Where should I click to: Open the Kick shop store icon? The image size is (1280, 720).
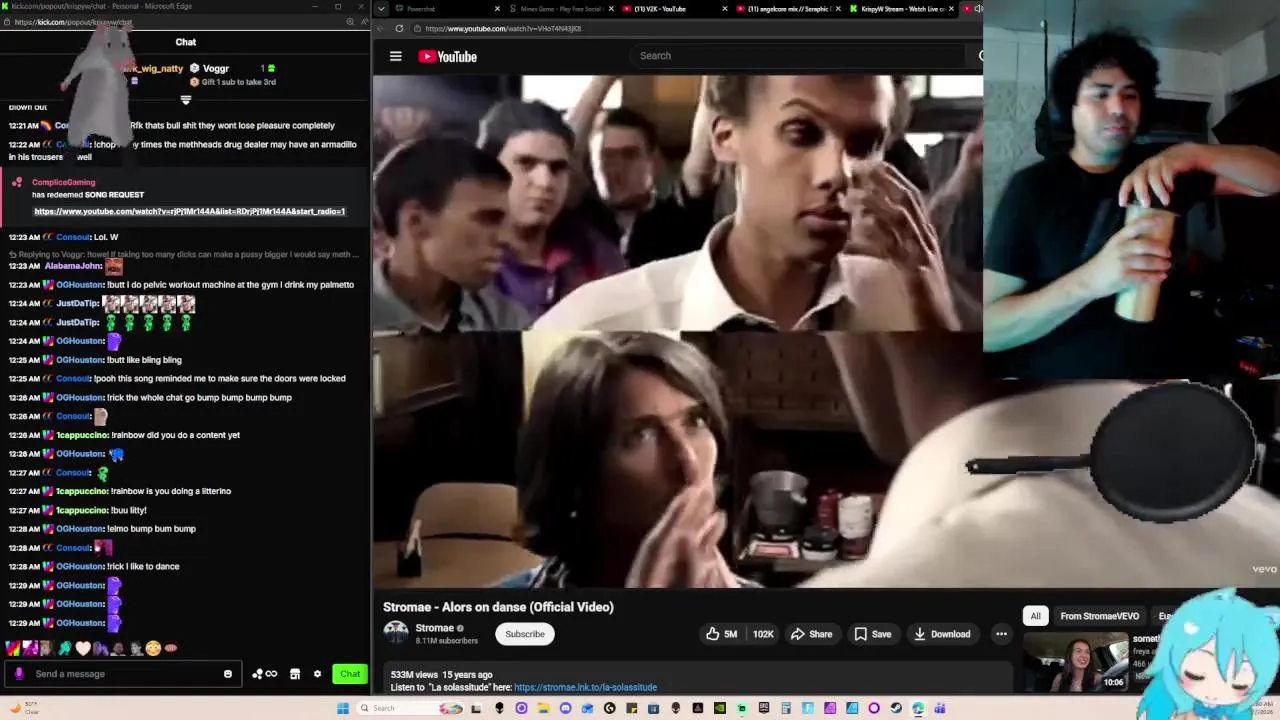click(295, 674)
